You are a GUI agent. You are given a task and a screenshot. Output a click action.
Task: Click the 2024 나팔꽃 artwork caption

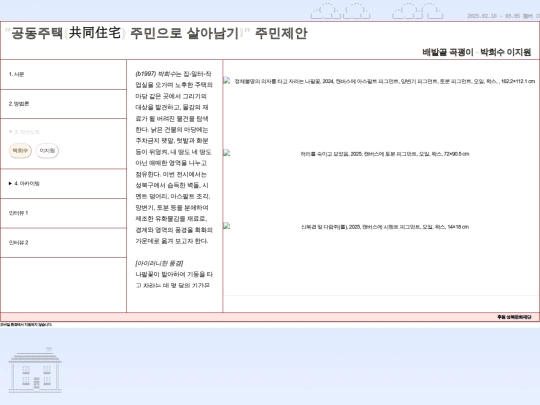(x=385, y=82)
